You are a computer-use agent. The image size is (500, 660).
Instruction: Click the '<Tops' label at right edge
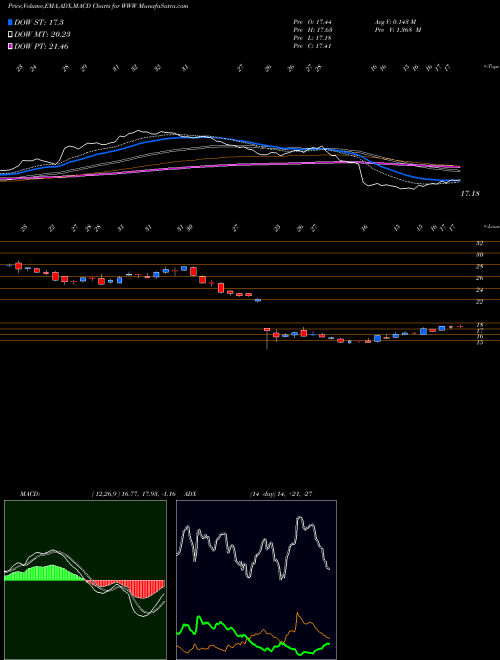[491, 67]
